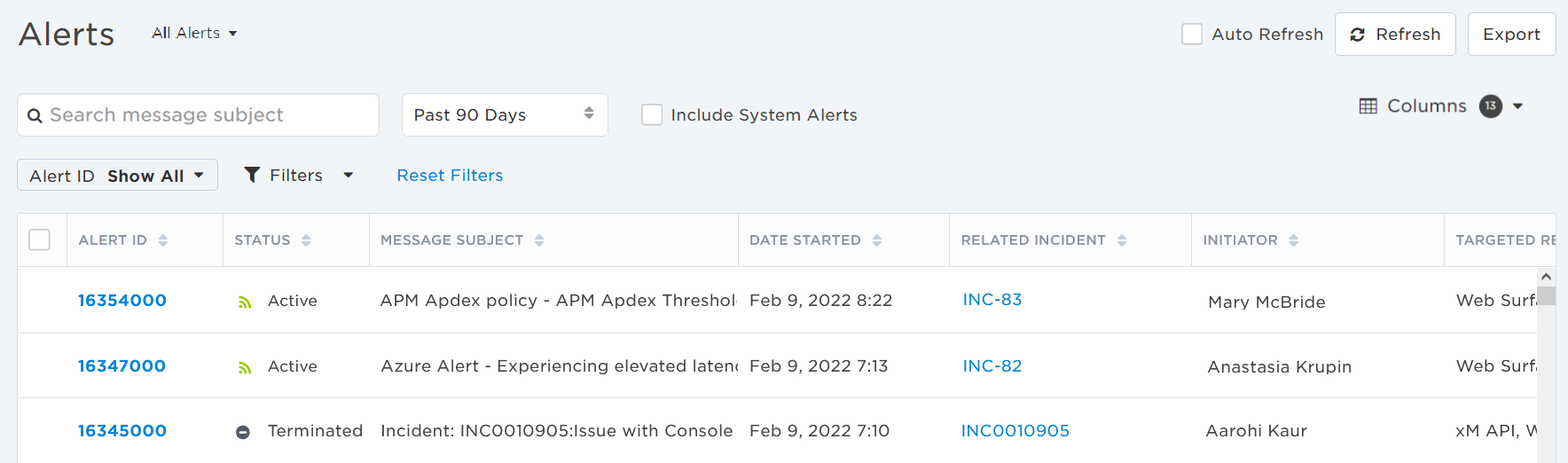The image size is (1568, 463).
Task: Click the Filters funnel icon
Action: coord(253,175)
